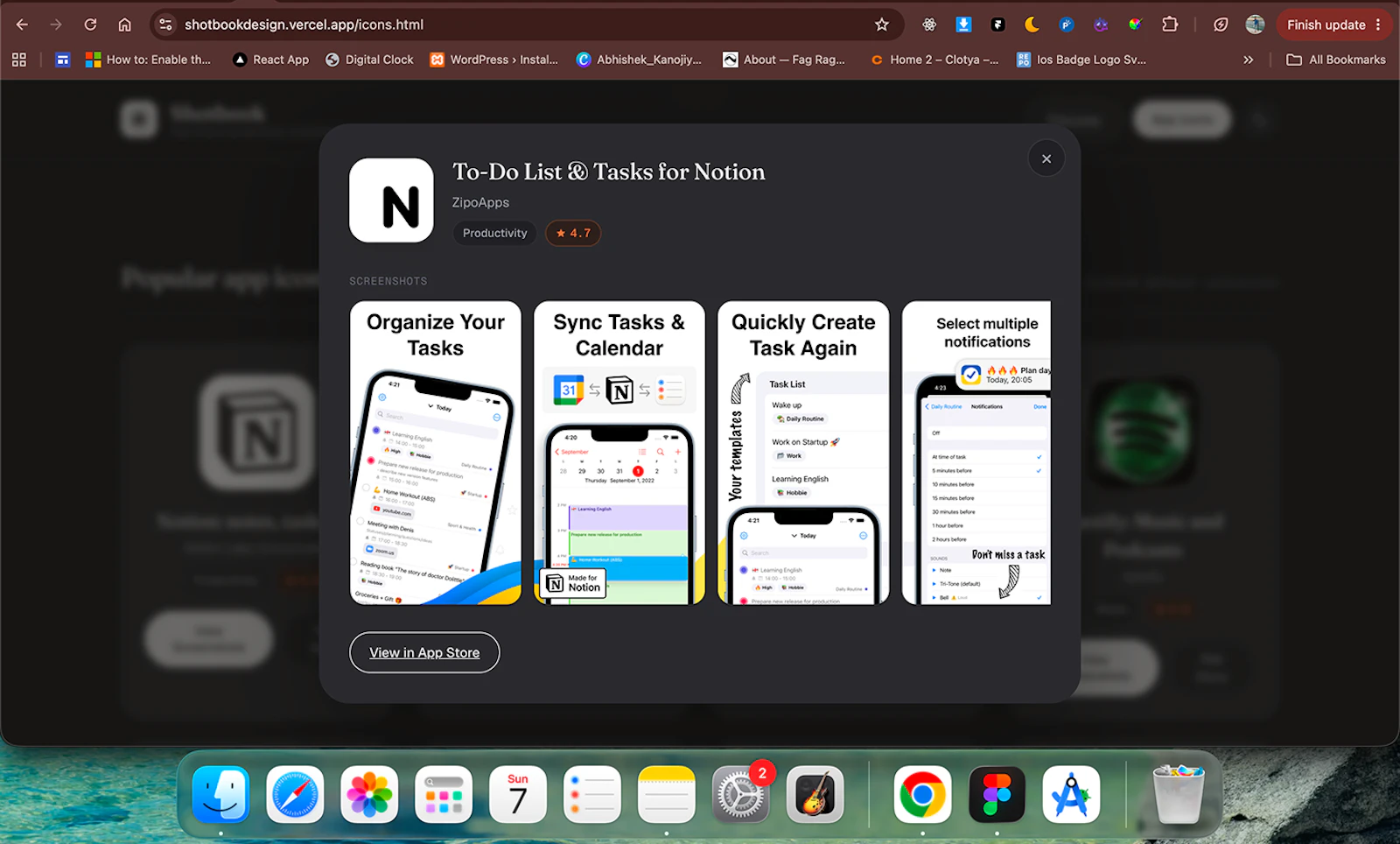Open the Ios Badge Logo Sv... bookmark
The image size is (1400, 844).
coord(1081,60)
